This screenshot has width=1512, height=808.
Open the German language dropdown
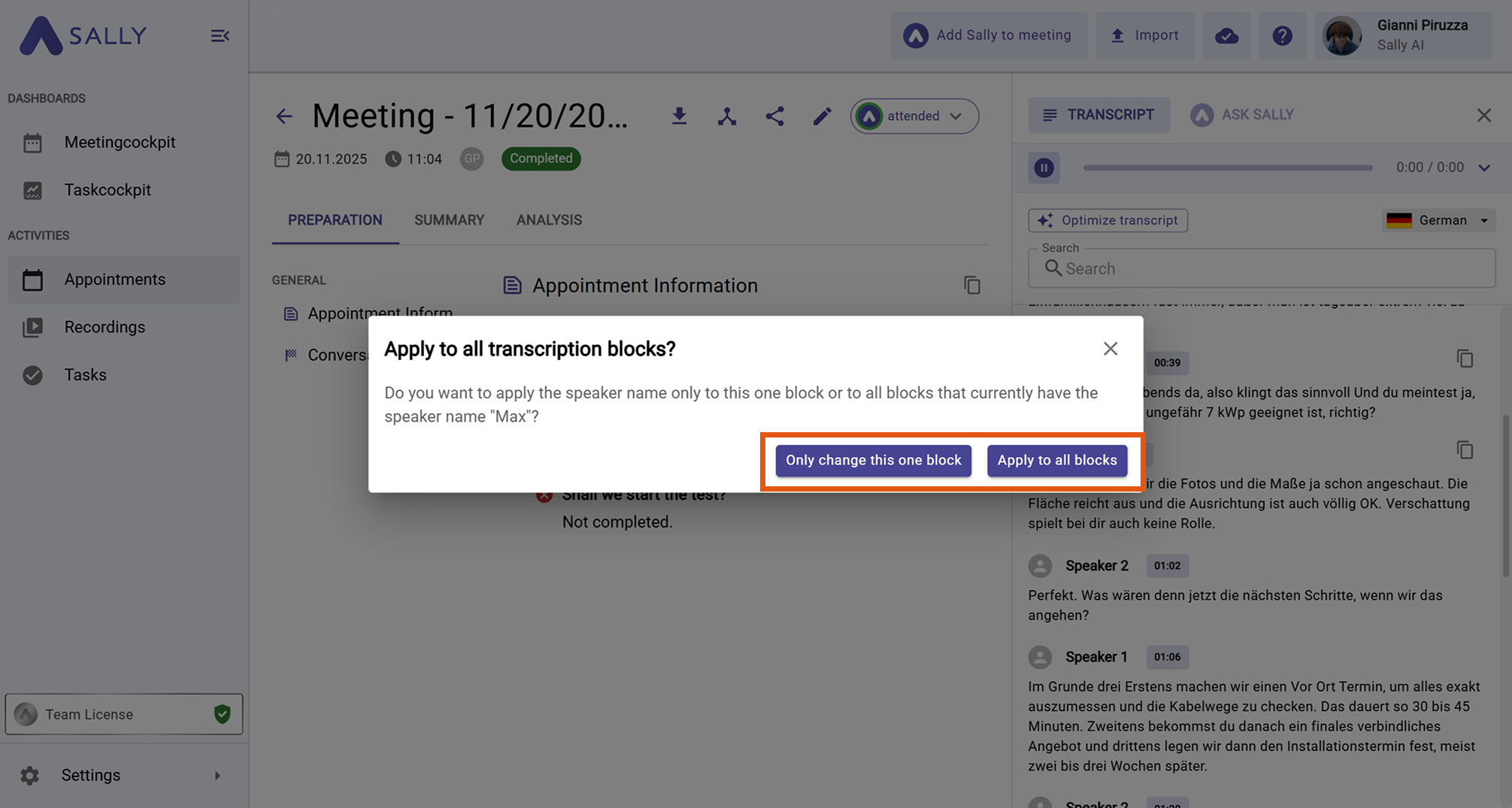coord(1438,220)
